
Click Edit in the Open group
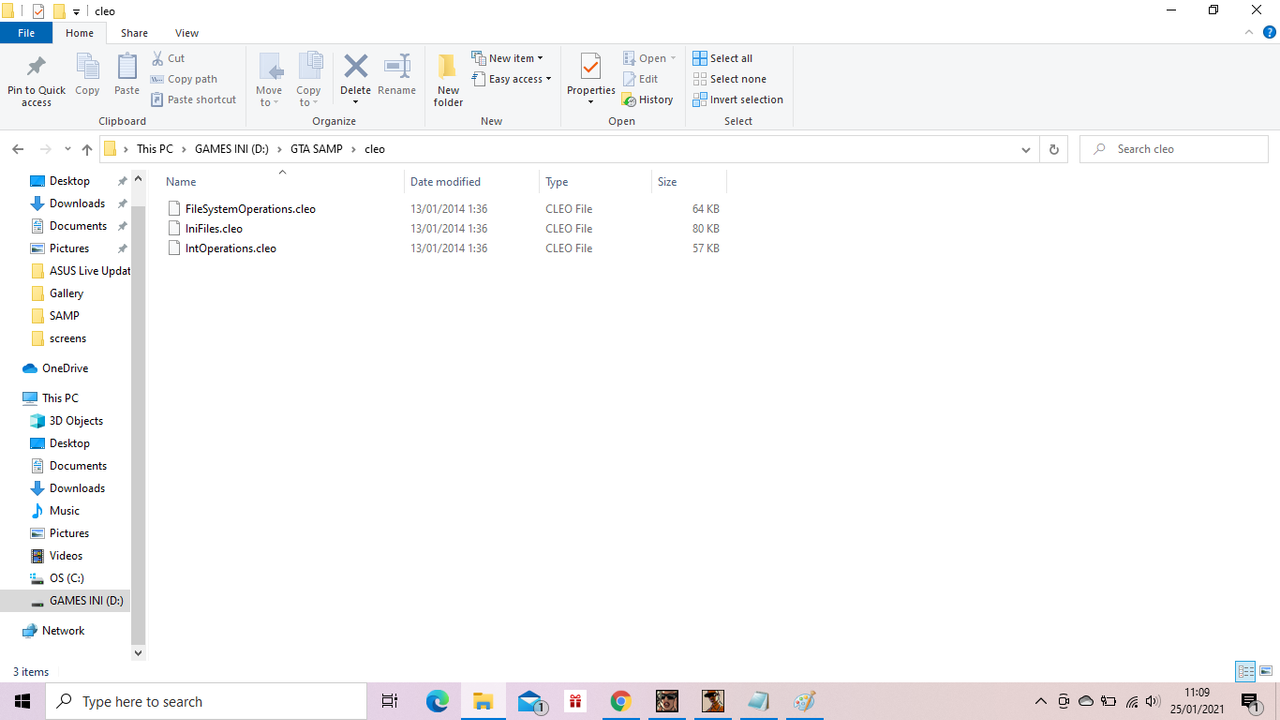[x=640, y=79]
